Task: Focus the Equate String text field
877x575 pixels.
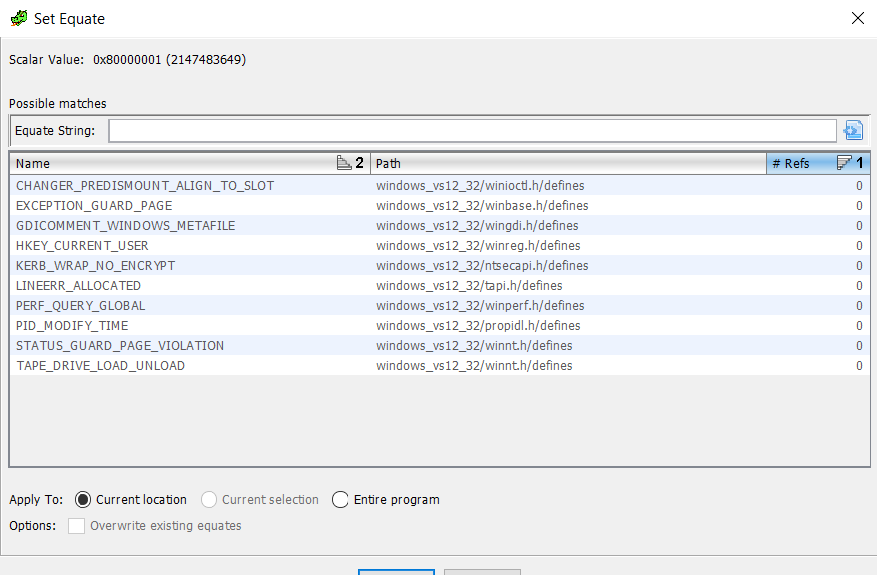Action: click(x=471, y=131)
